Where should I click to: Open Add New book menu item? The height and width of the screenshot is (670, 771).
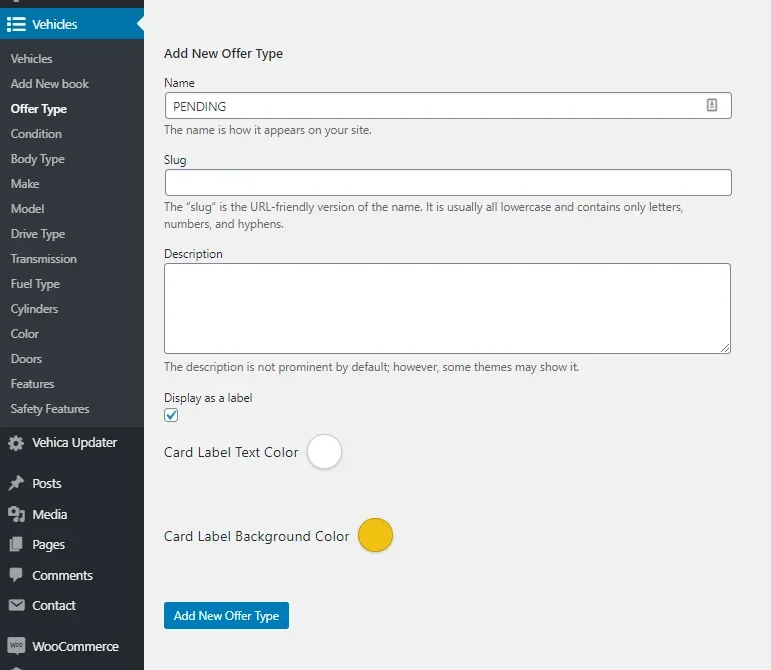pos(50,84)
